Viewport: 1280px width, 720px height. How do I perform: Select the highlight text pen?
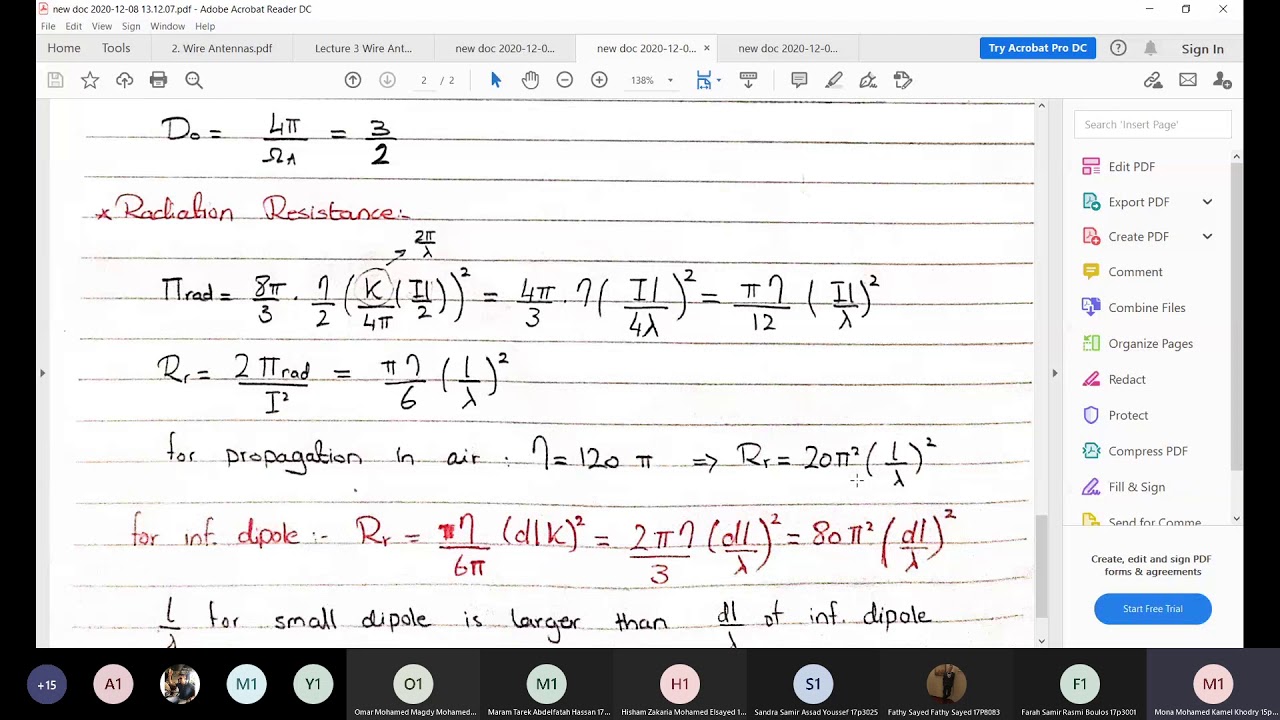coord(834,80)
